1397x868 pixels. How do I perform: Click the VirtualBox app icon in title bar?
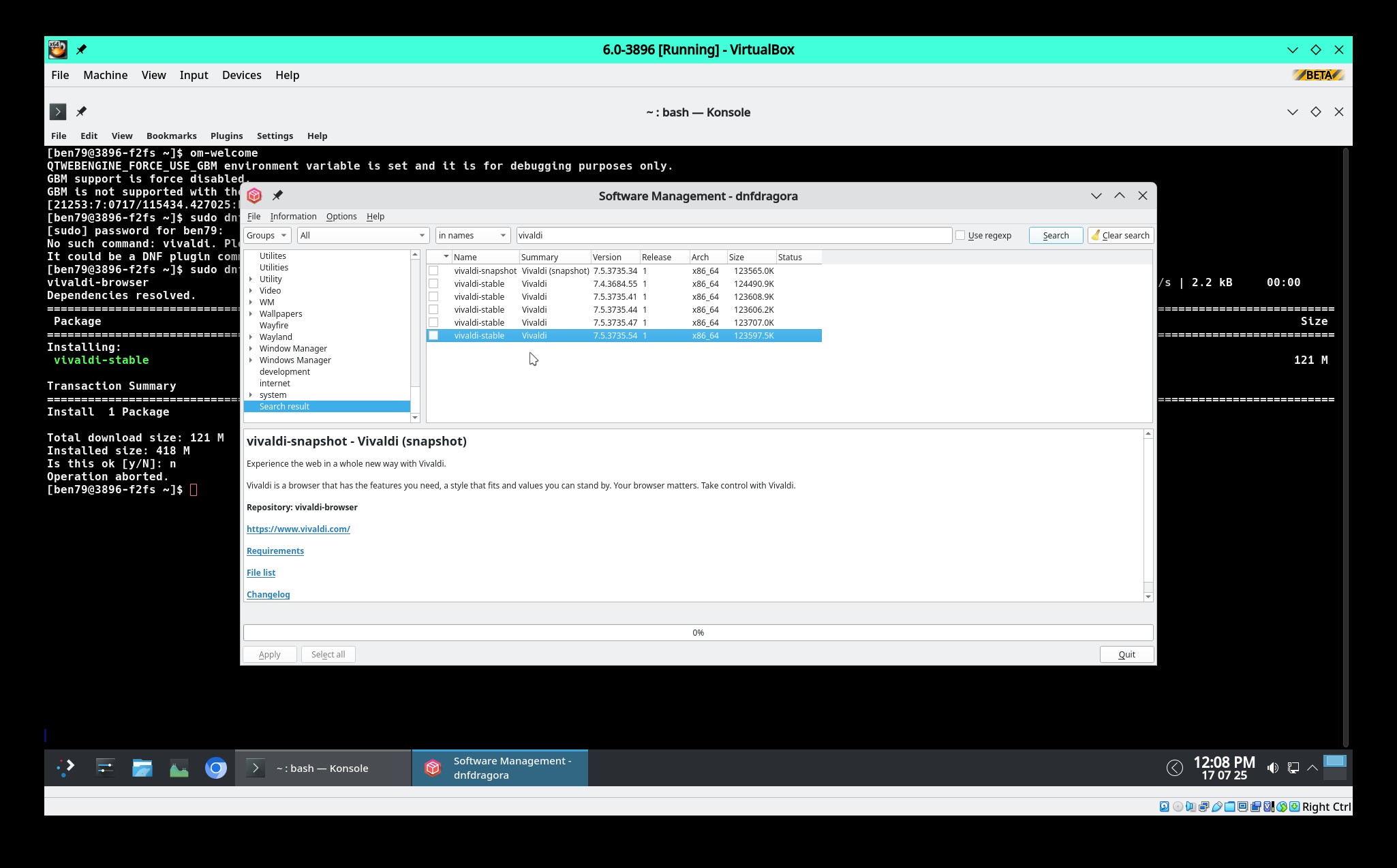coord(57,50)
